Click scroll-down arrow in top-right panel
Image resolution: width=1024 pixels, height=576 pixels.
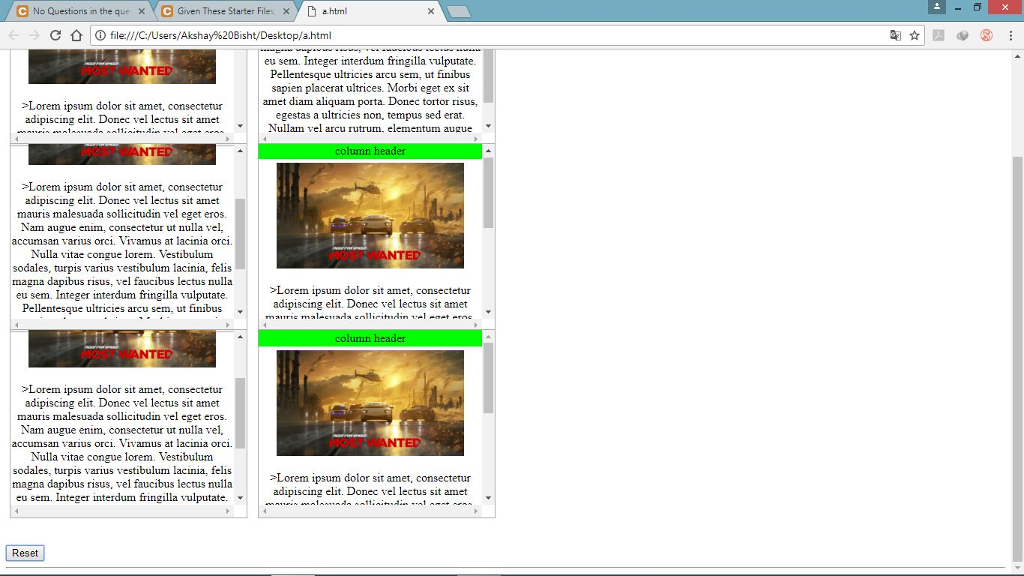pos(488,126)
